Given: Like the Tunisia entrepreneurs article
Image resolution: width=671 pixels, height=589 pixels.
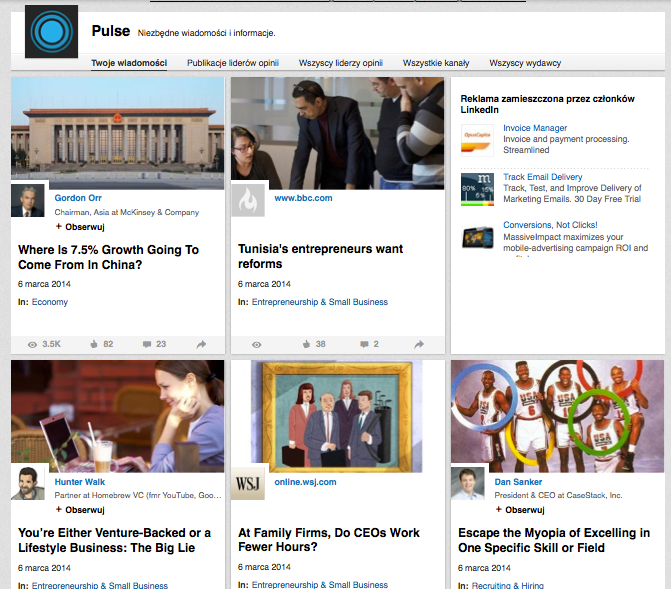Looking at the screenshot, I should (306, 344).
